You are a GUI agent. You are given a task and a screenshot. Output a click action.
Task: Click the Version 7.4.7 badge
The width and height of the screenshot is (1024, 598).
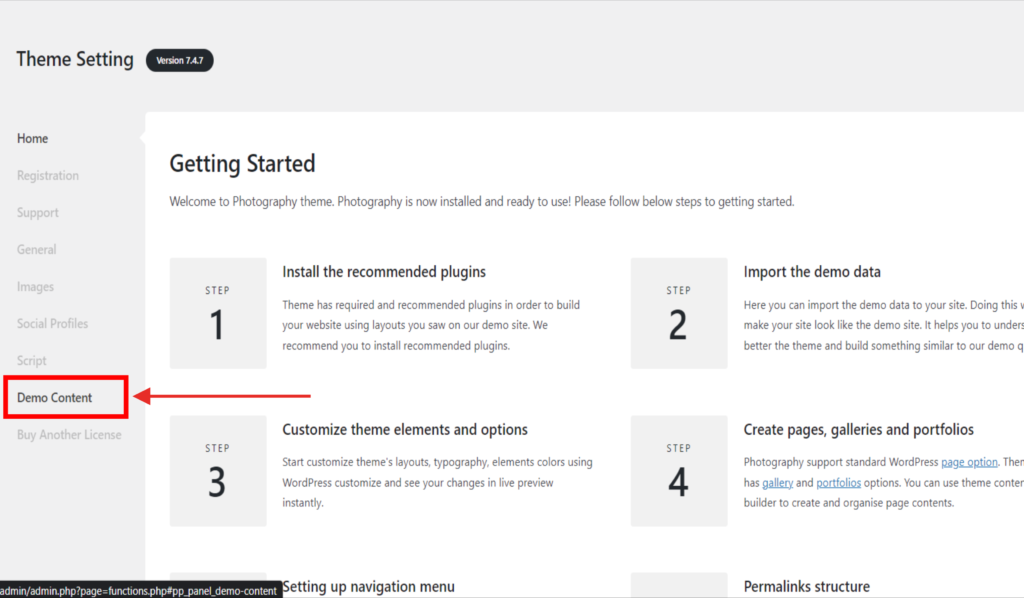[x=180, y=61]
